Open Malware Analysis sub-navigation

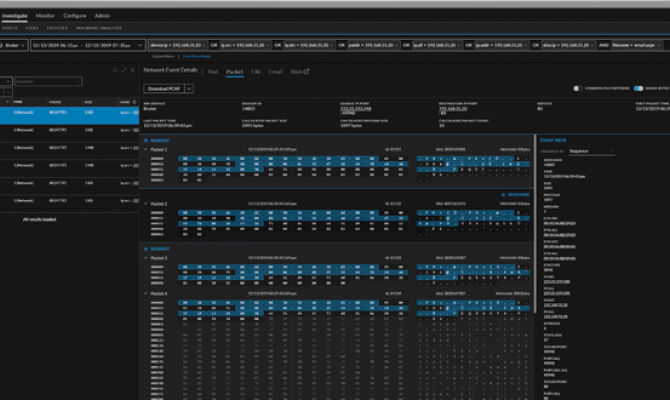point(99,28)
